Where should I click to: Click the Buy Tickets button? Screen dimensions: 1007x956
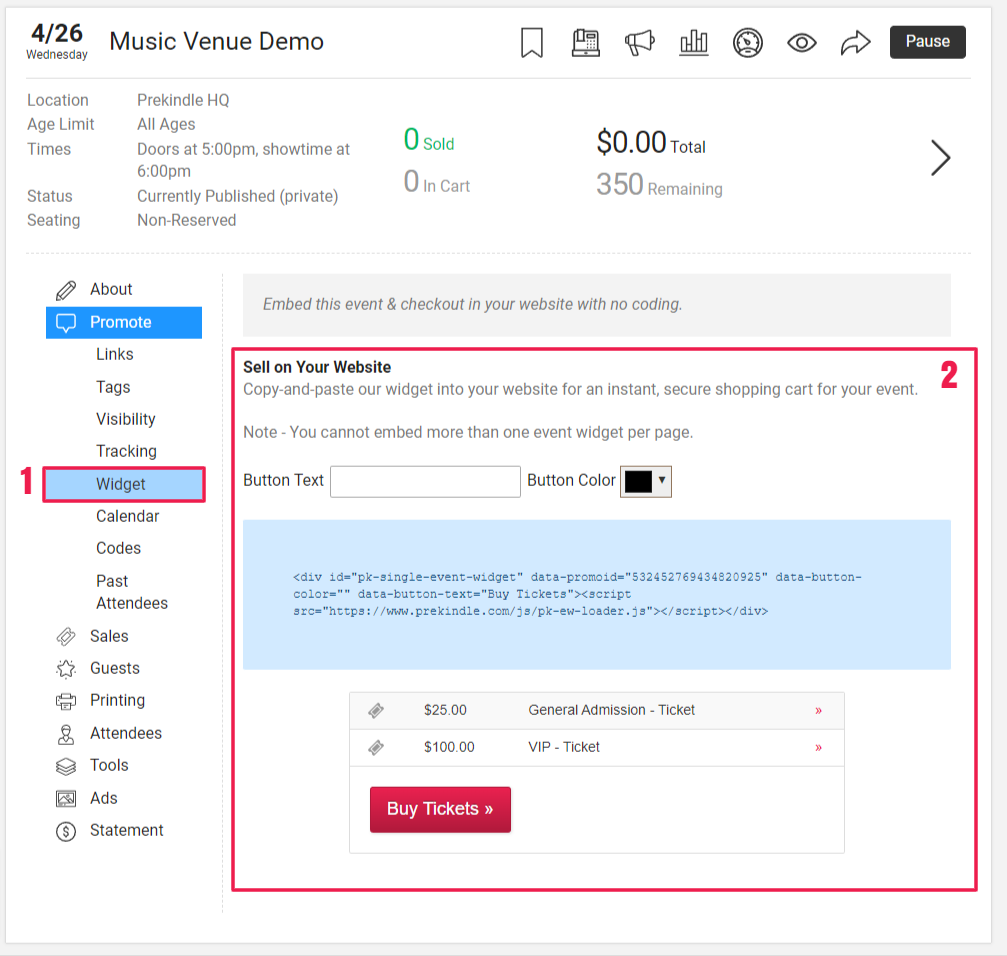440,809
